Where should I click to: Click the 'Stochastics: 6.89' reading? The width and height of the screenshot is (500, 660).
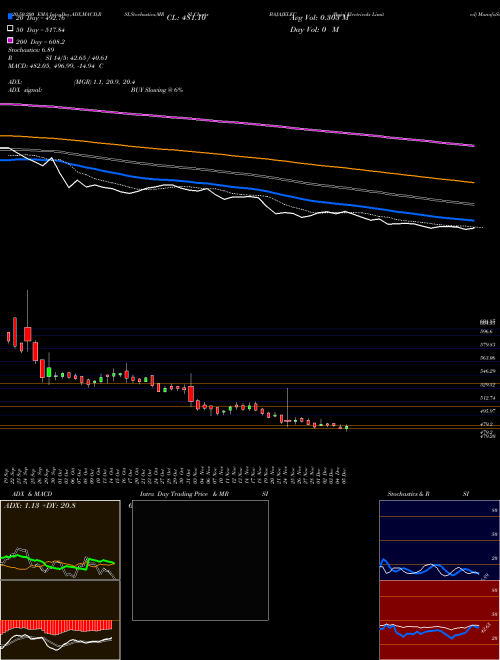click(31, 50)
